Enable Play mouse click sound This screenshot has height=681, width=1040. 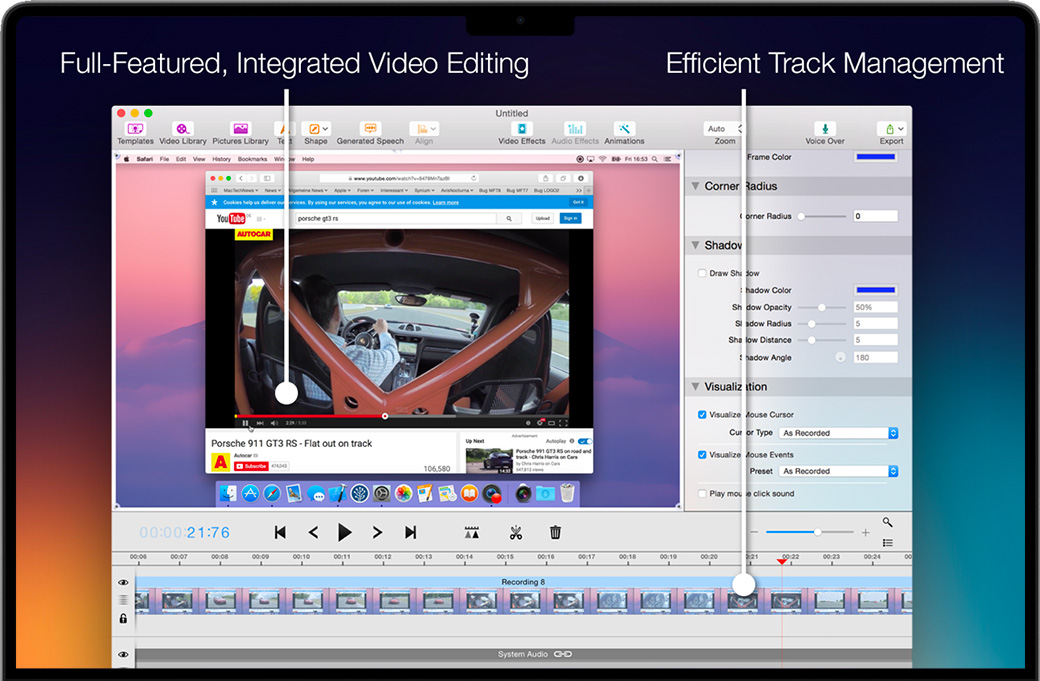point(702,493)
